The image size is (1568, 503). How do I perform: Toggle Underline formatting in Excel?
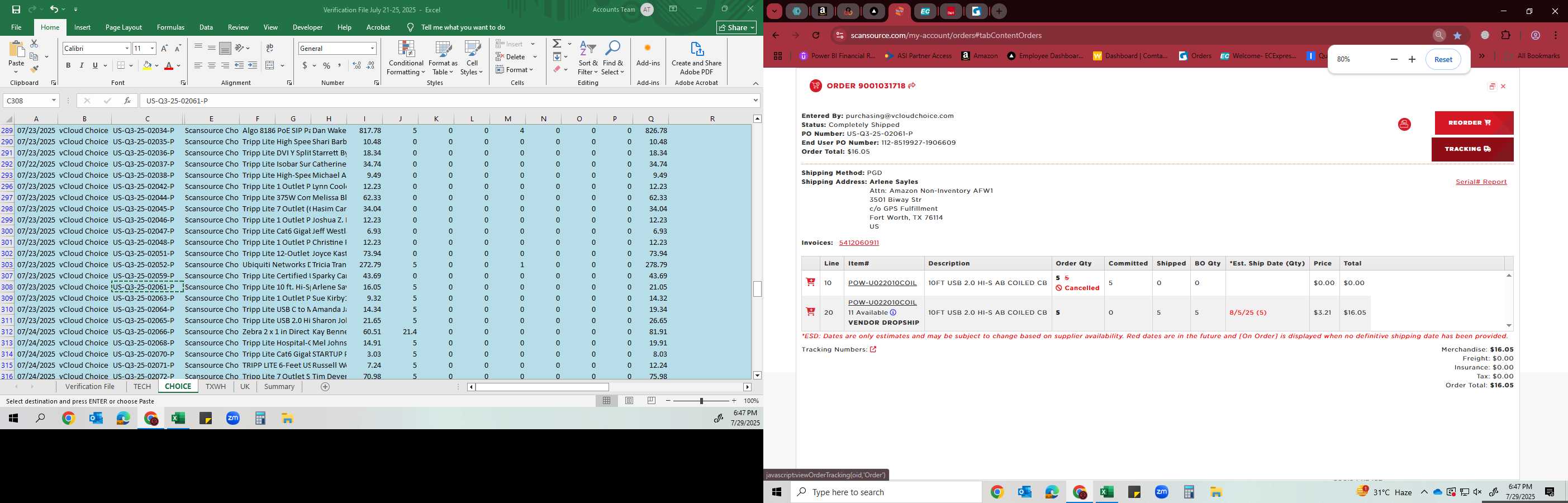pos(95,65)
